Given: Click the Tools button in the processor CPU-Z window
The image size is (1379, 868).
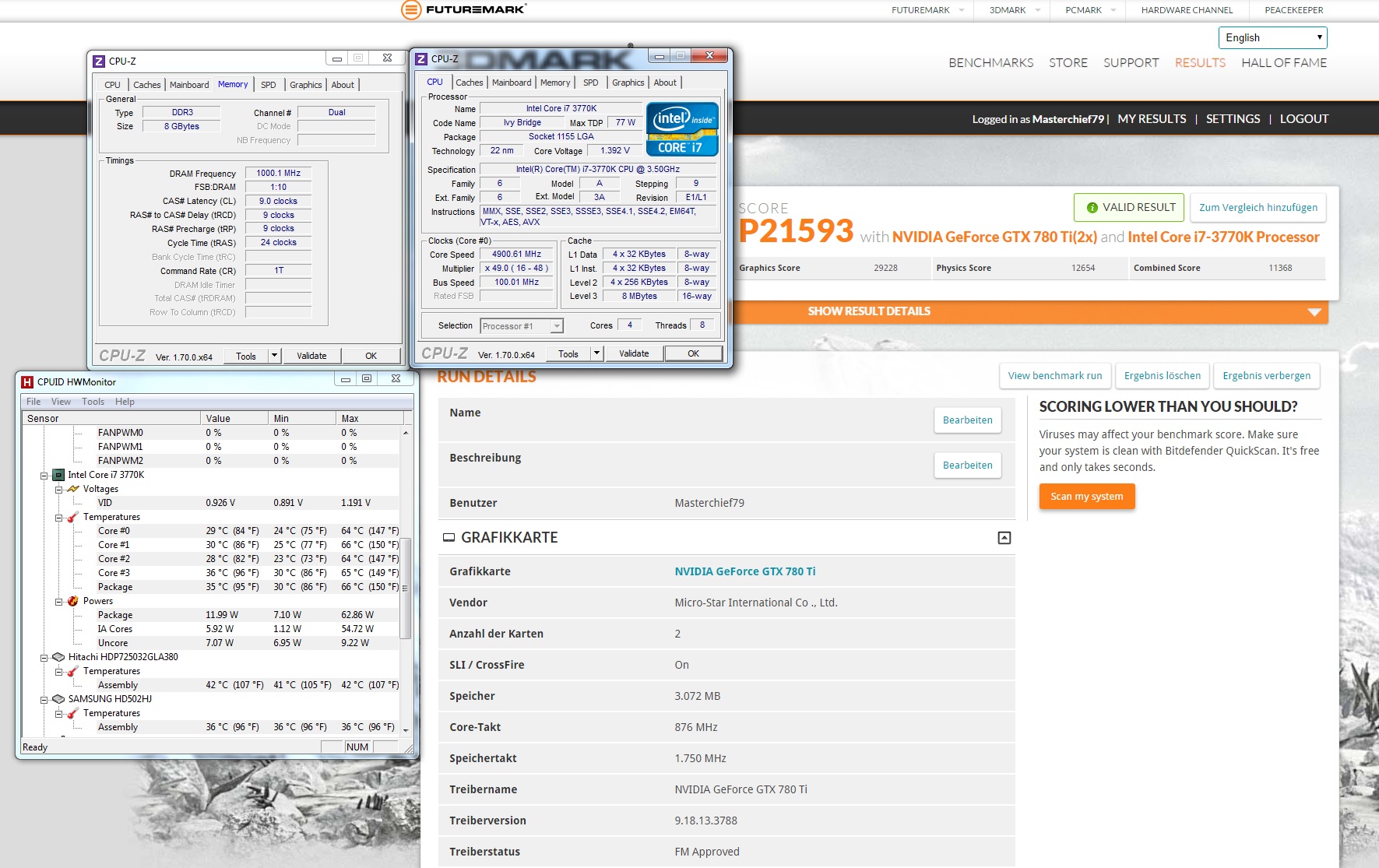Looking at the screenshot, I should pos(568,353).
